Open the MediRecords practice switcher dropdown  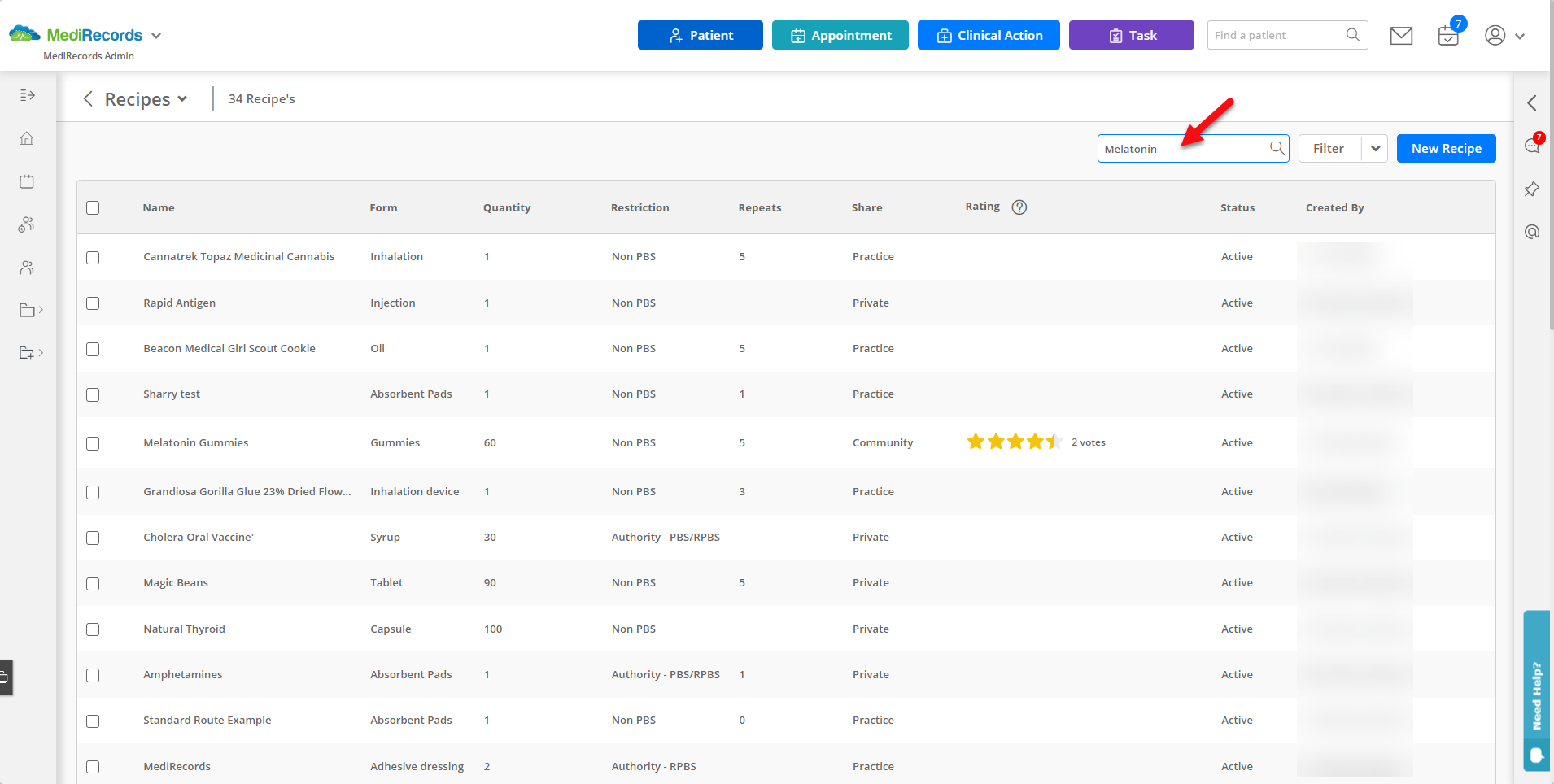(x=156, y=36)
